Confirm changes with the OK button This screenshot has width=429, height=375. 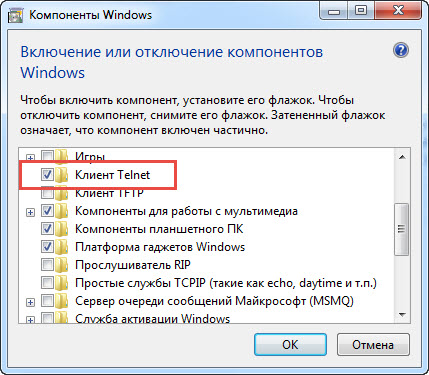point(290,344)
